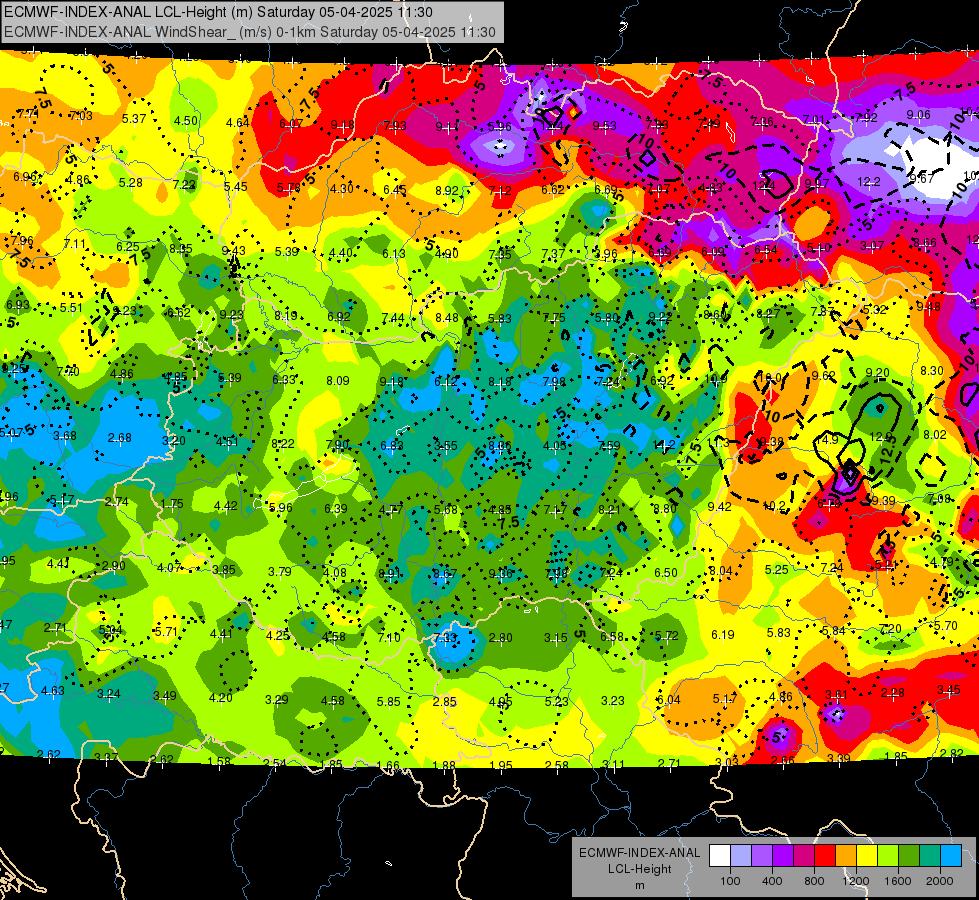Click the wind shear value 8.19
Viewport: 979px width, 900px height.
(286, 315)
